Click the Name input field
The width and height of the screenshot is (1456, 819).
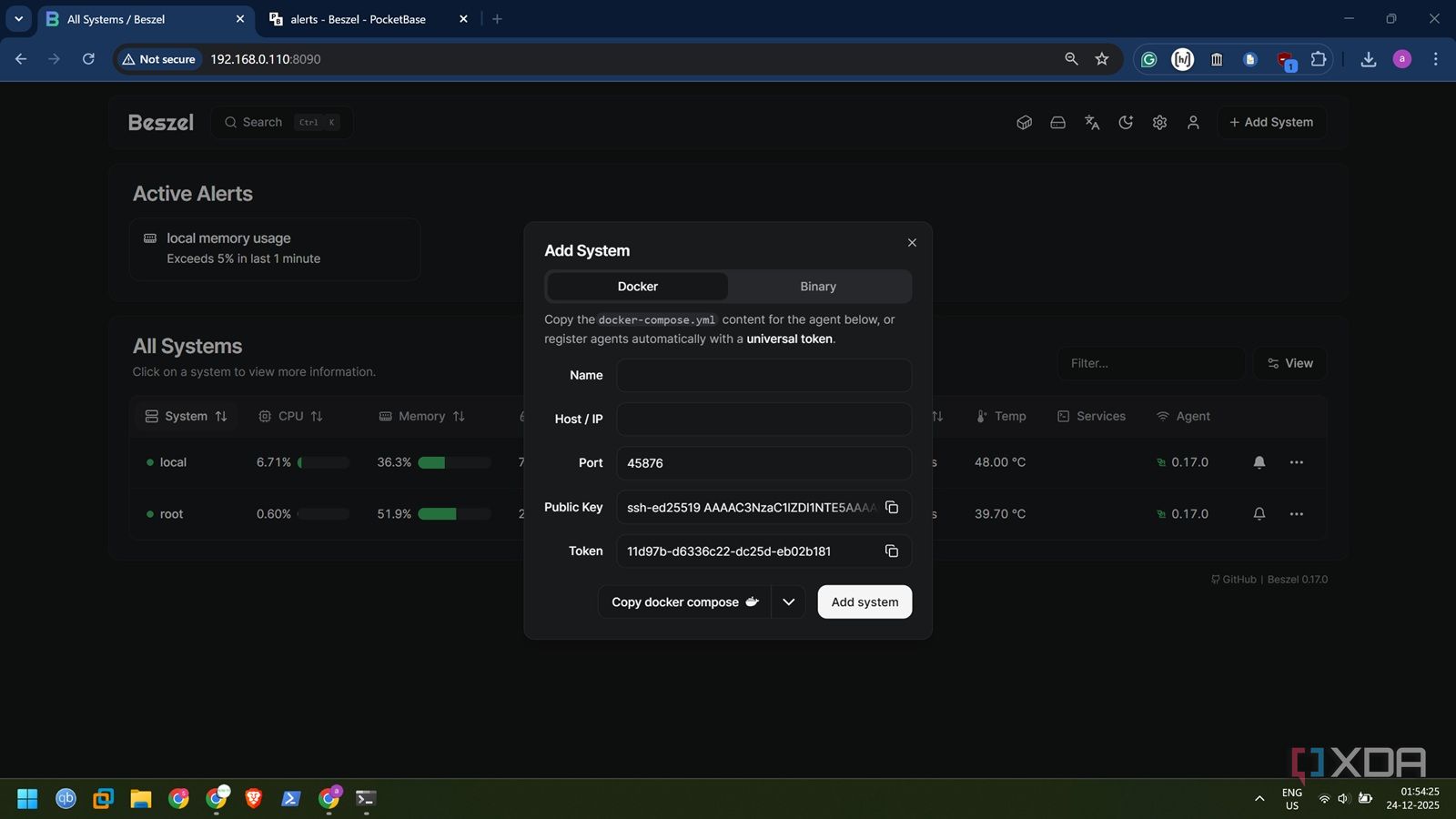click(763, 375)
